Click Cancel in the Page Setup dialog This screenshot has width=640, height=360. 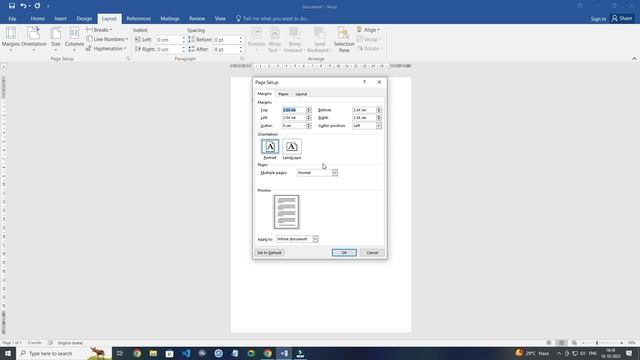[372, 253]
